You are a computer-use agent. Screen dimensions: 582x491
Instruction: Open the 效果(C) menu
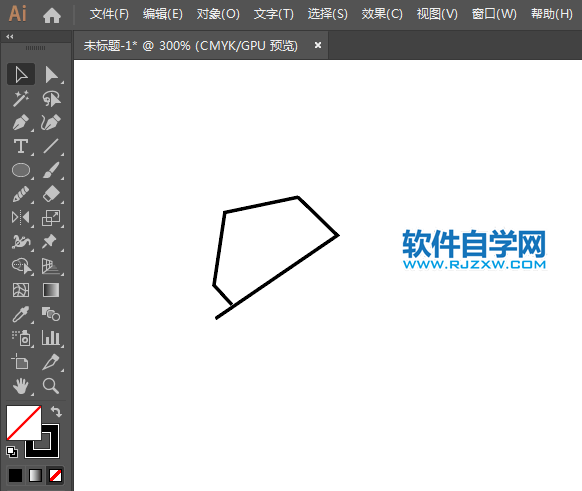click(x=382, y=14)
